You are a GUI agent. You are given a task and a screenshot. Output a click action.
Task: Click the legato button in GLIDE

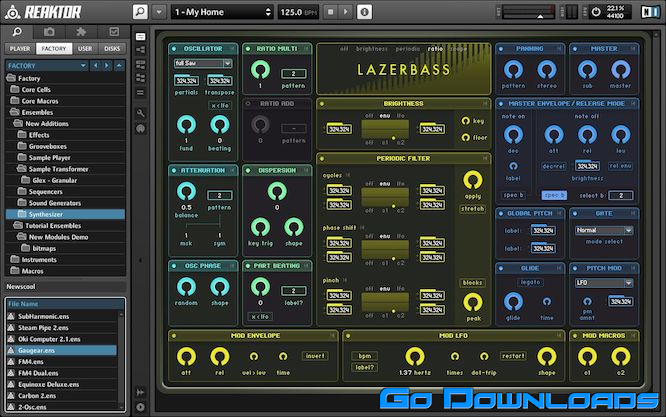point(530,282)
